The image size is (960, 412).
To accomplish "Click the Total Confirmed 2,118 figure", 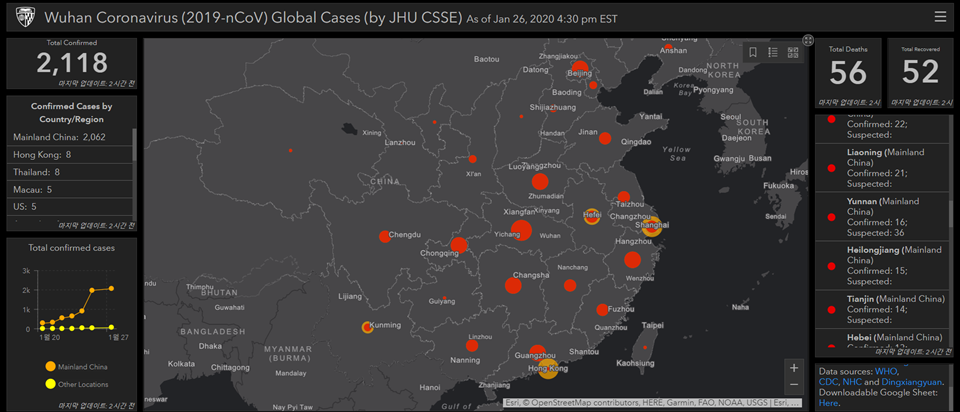I will 72,63.
